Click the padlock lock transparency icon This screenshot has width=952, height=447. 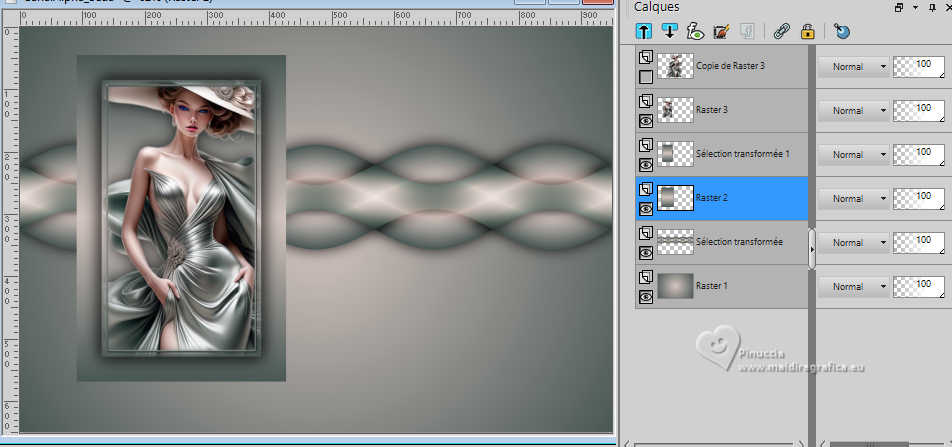(807, 31)
